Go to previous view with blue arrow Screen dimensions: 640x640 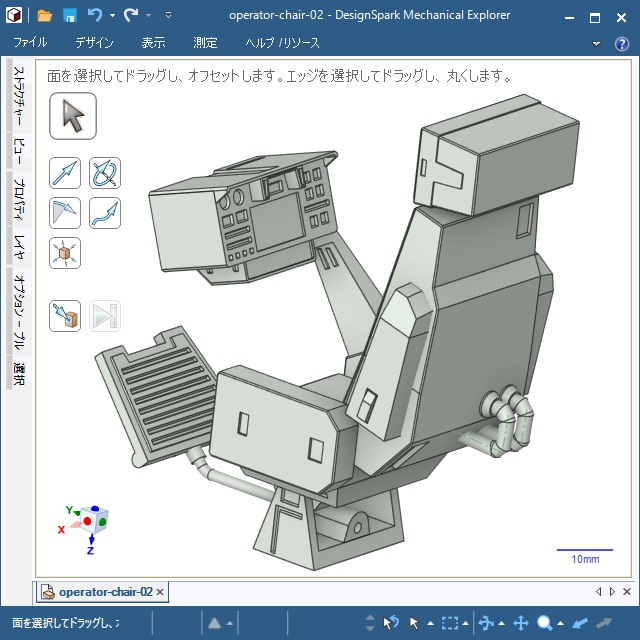[x=580, y=623]
